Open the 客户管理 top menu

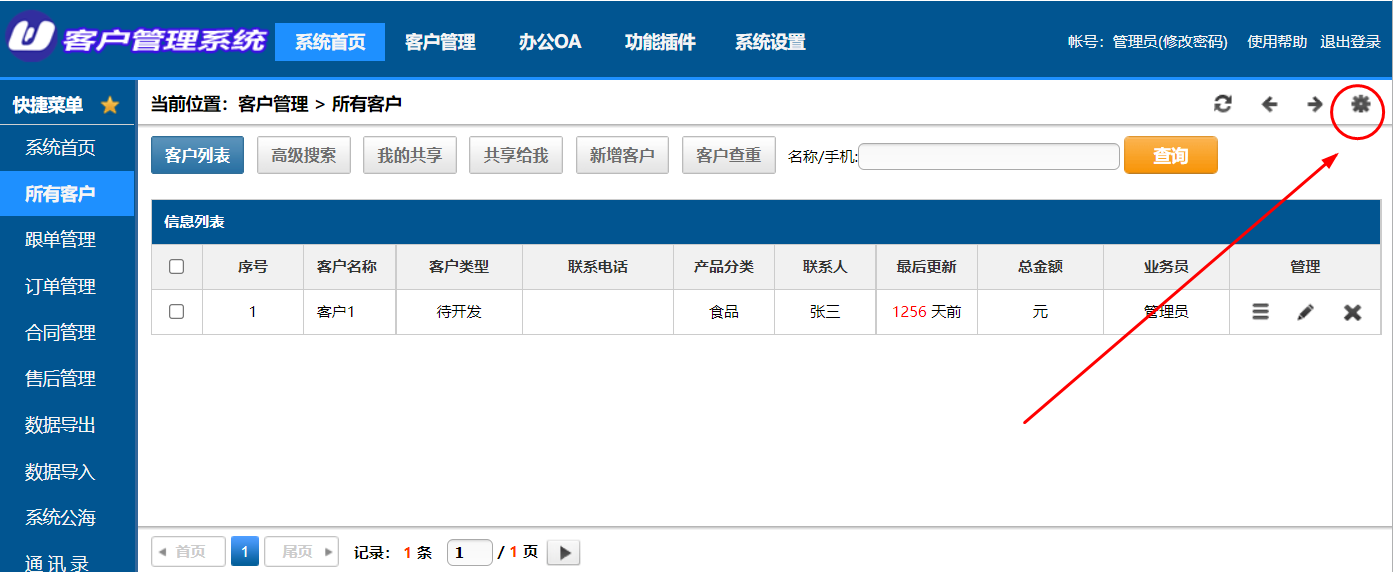coord(440,42)
